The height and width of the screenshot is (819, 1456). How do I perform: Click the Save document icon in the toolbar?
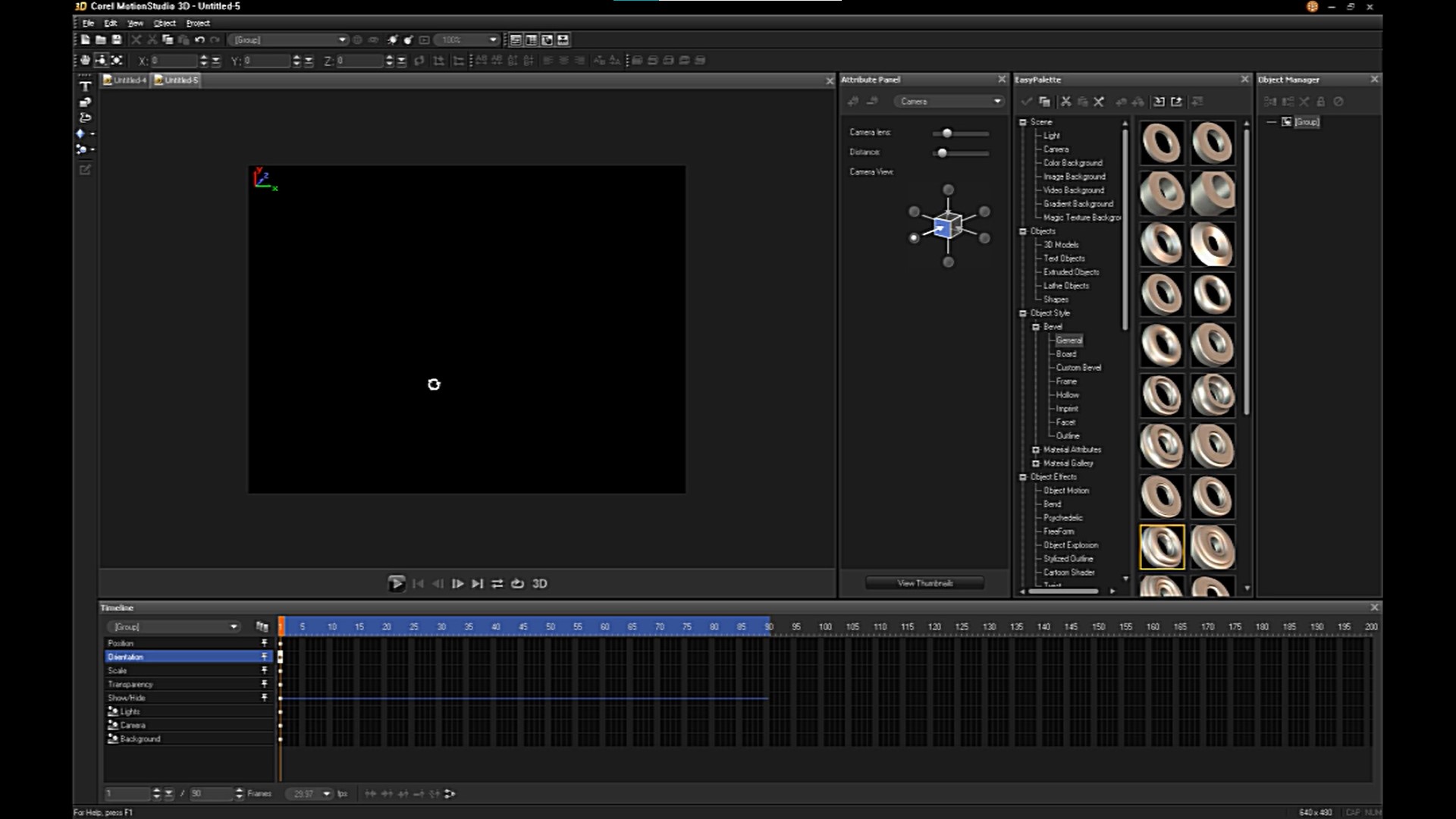coord(117,39)
